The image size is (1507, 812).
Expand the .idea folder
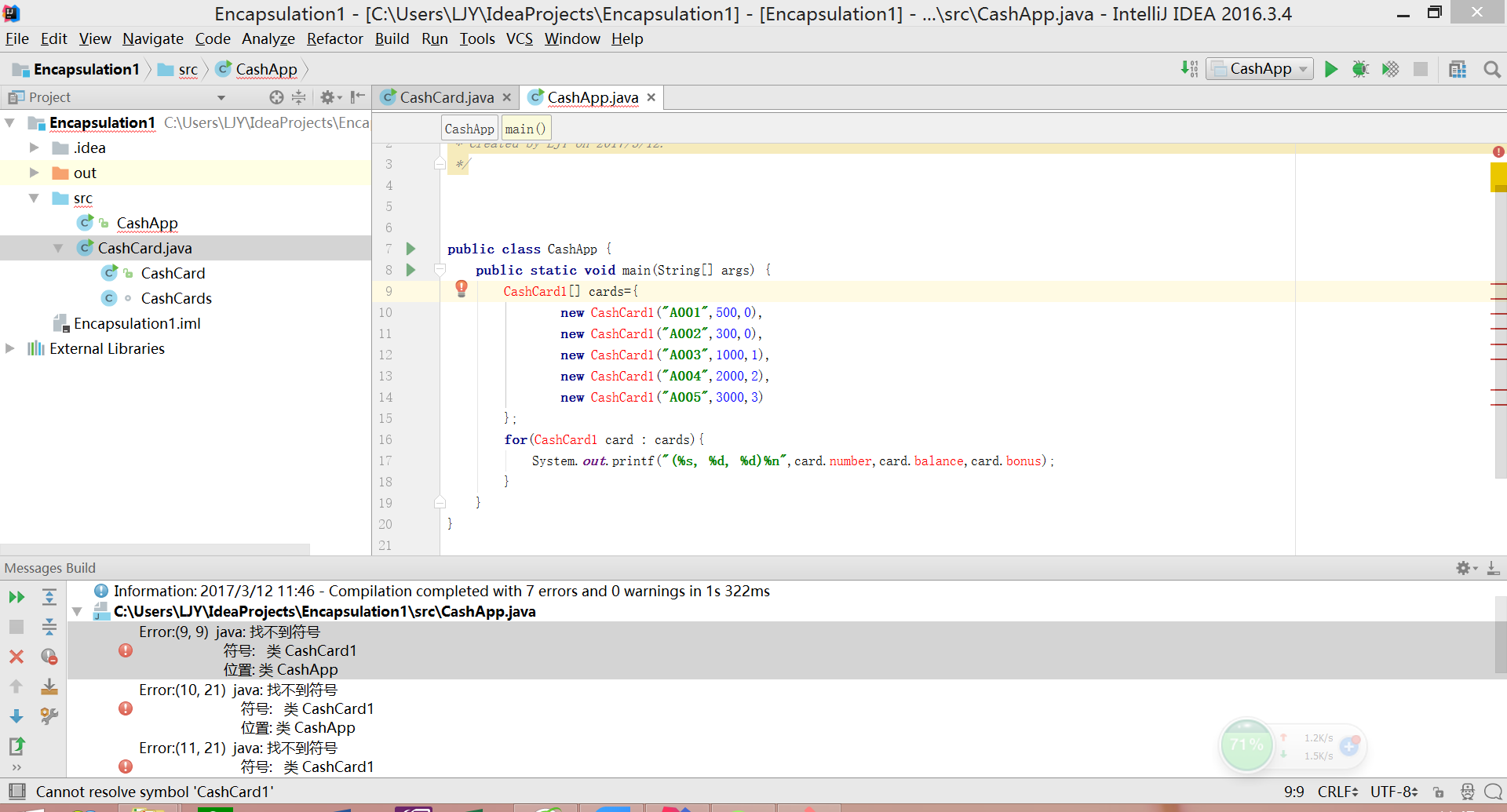tap(34, 147)
